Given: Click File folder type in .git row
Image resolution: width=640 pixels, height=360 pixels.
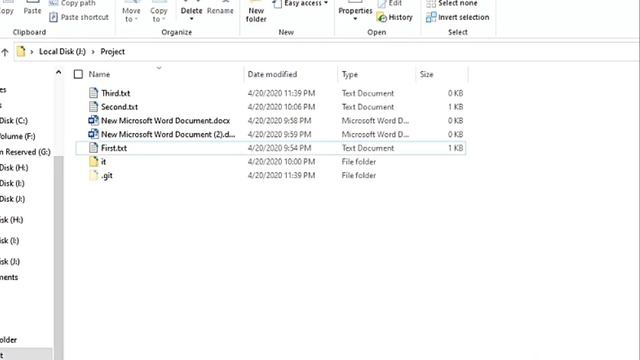Looking at the screenshot, I should tap(359, 176).
